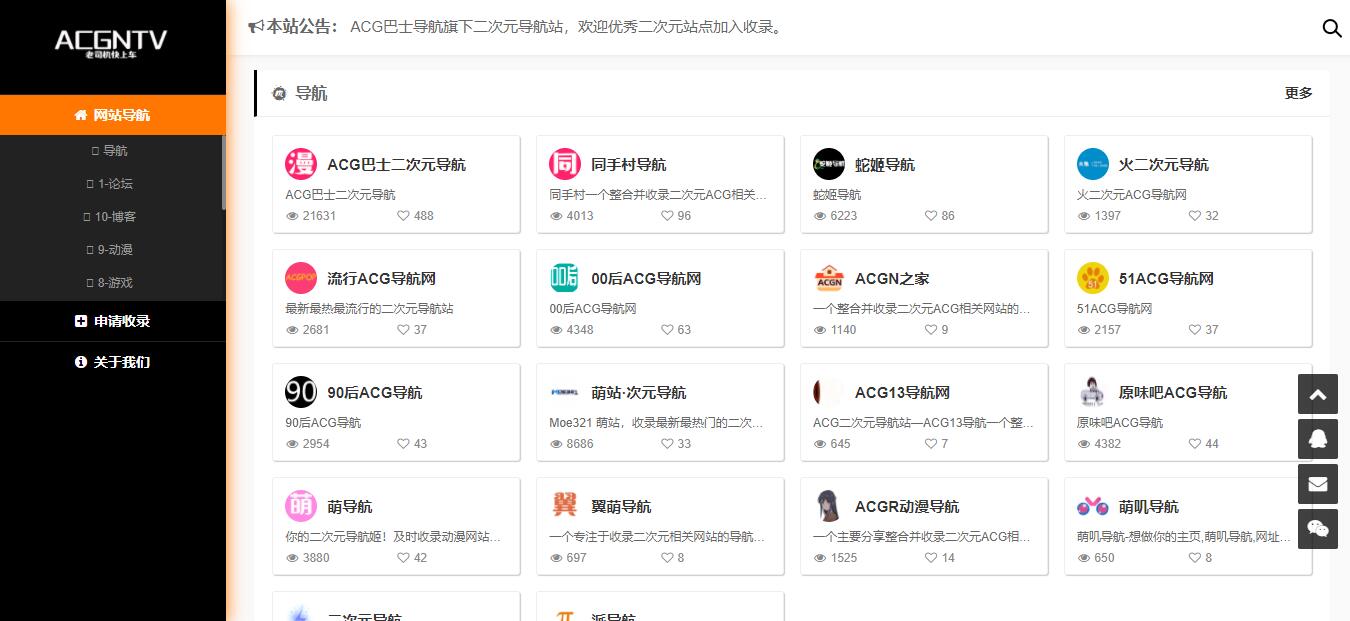The height and width of the screenshot is (621, 1350).
Task: Click the 同手村导航 logo icon
Action: [x=565, y=164]
